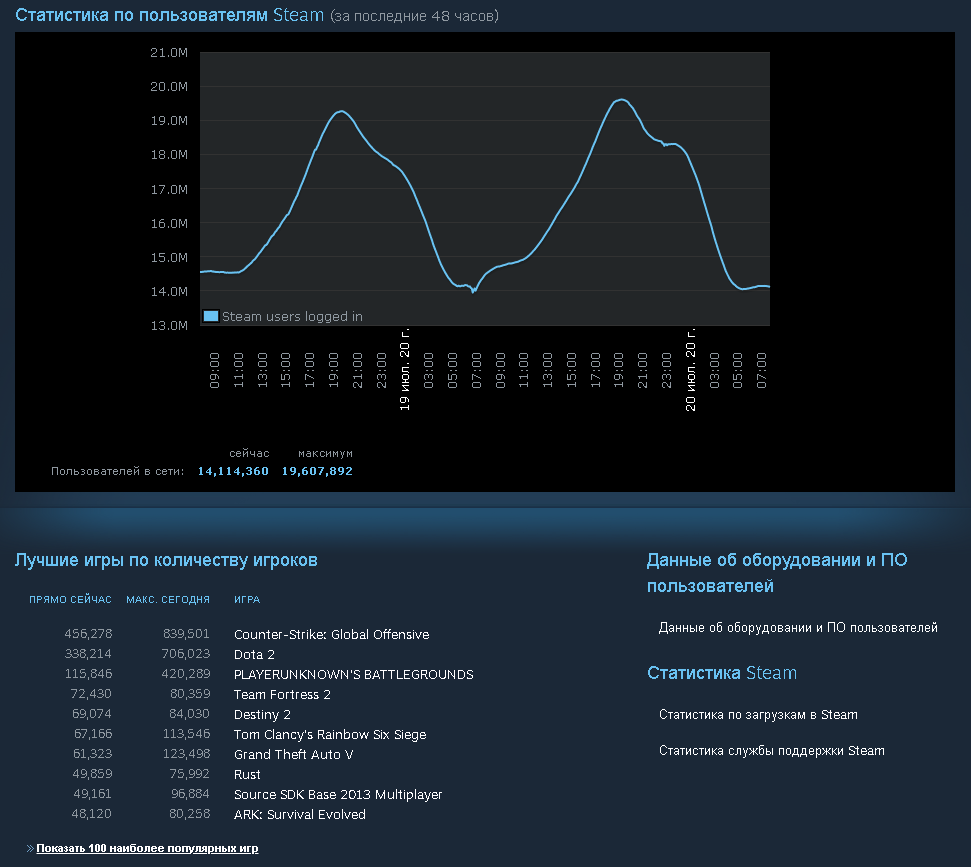Click peak today value 420,289

click(186, 674)
